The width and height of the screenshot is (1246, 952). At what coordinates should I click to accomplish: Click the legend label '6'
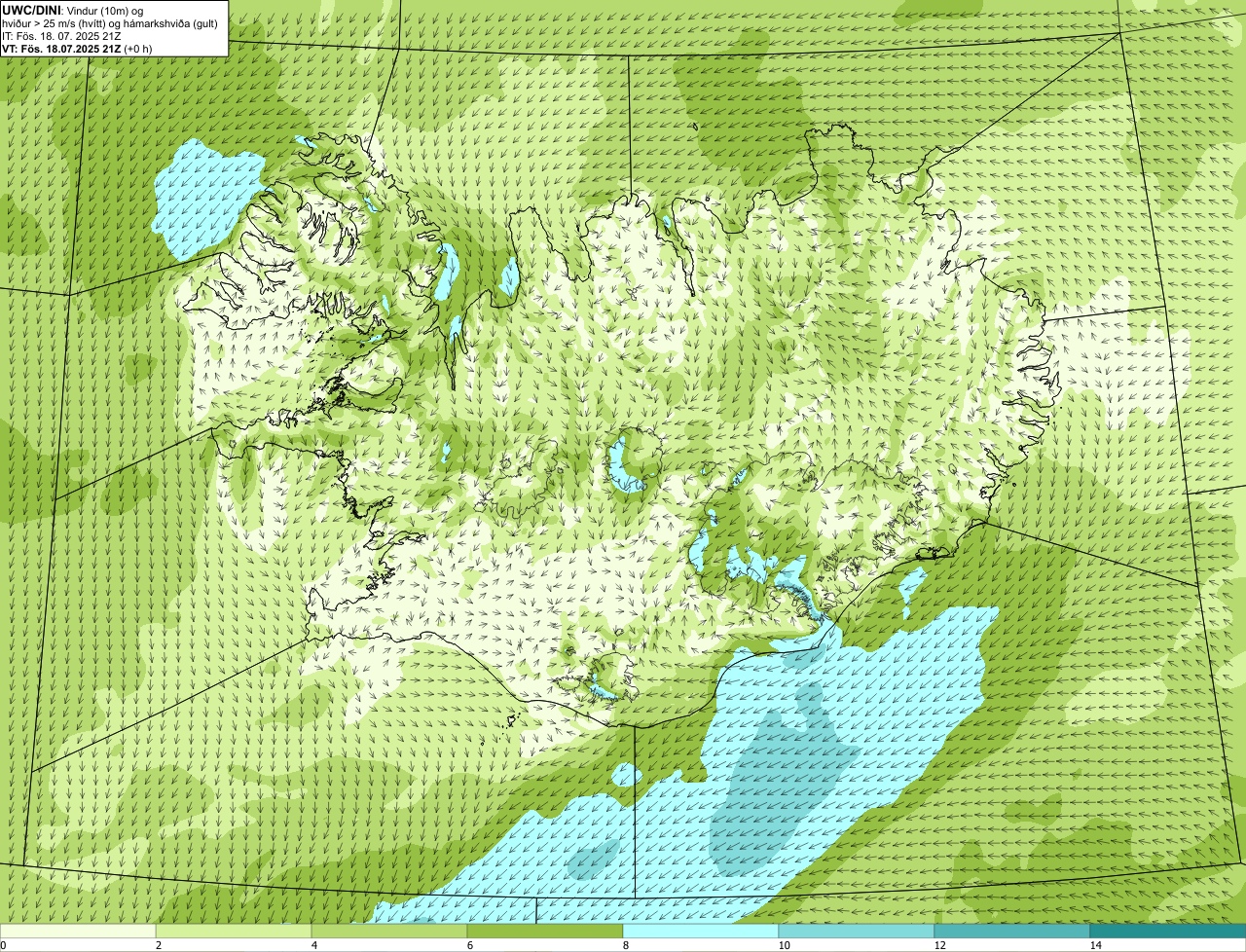click(x=469, y=945)
